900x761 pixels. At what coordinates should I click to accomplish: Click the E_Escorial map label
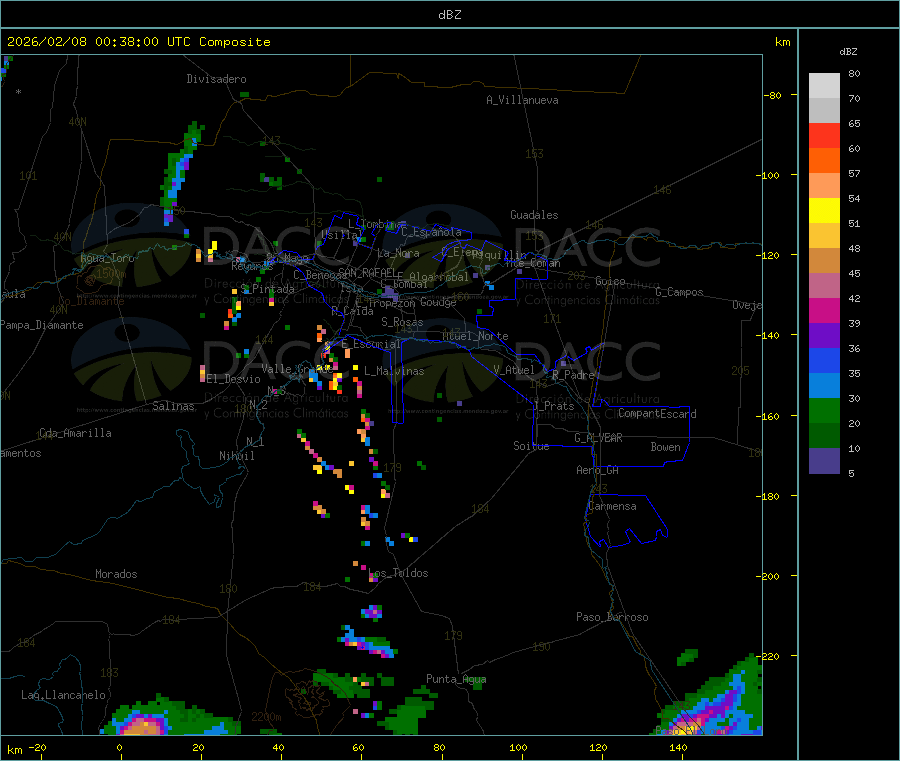pos(370,344)
